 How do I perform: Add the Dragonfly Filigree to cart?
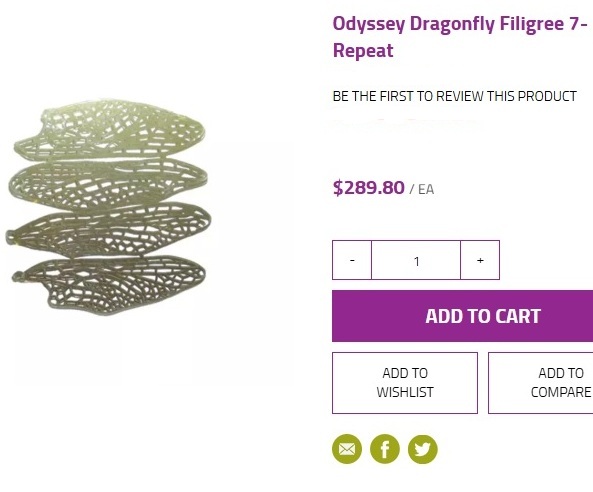click(x=463, y=316)
